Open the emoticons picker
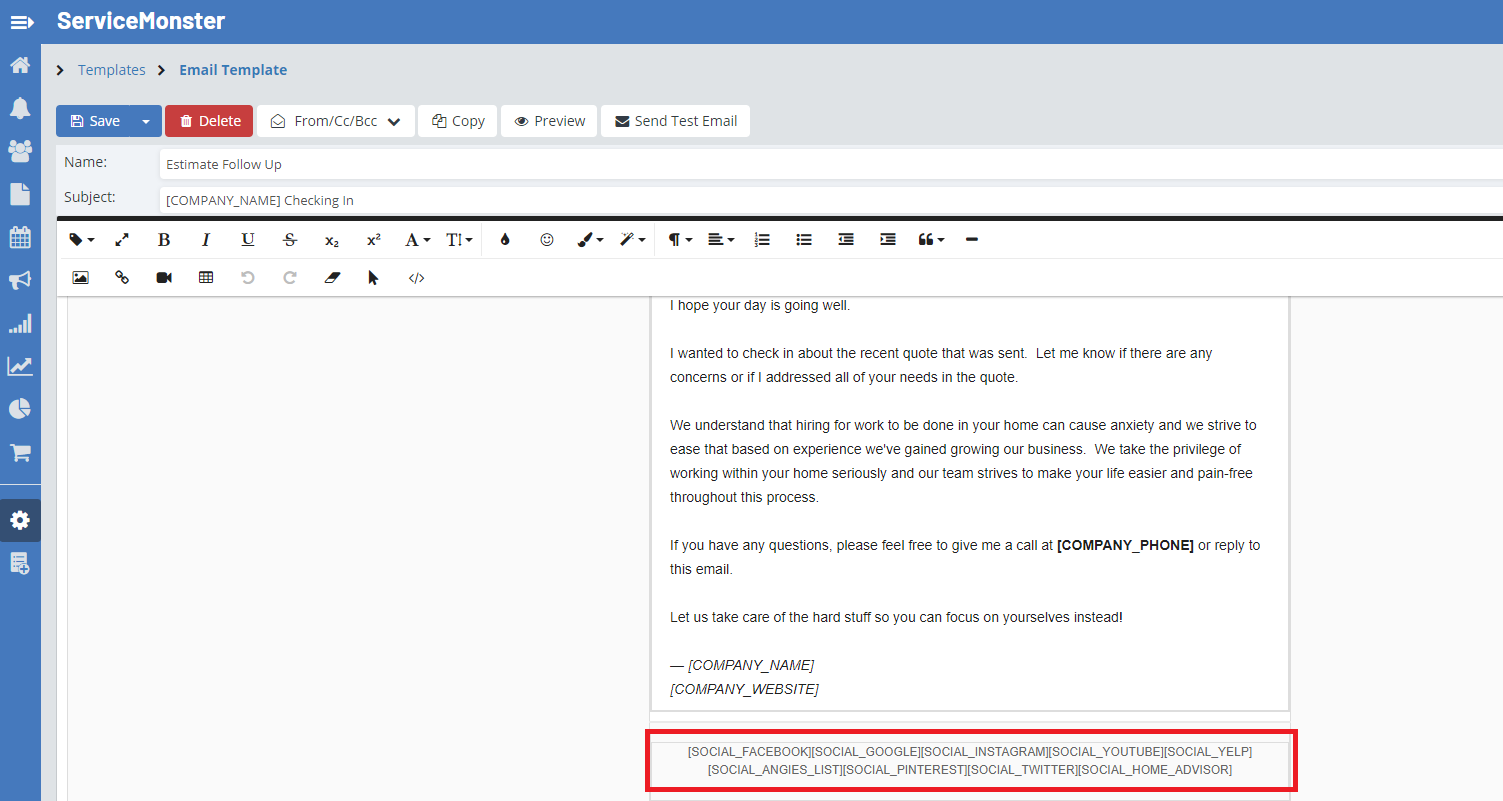 click(x=546, y=240)
